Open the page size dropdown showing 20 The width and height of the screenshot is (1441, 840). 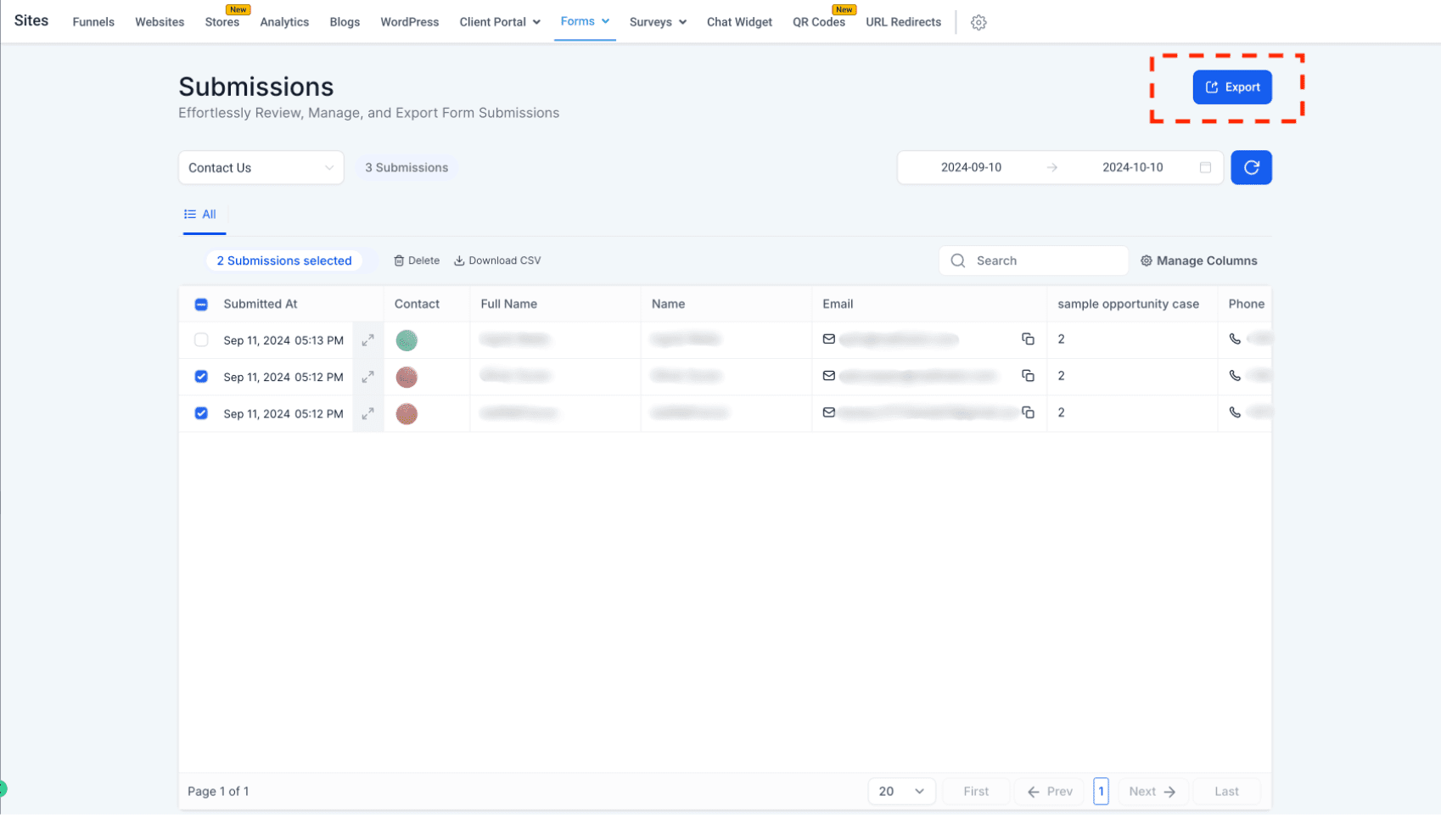pyautogui.click(x=901, y=791)
